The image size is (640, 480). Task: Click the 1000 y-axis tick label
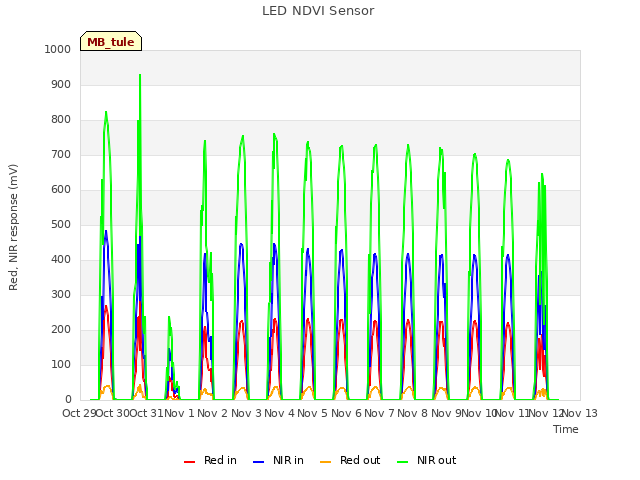[58, 49]
